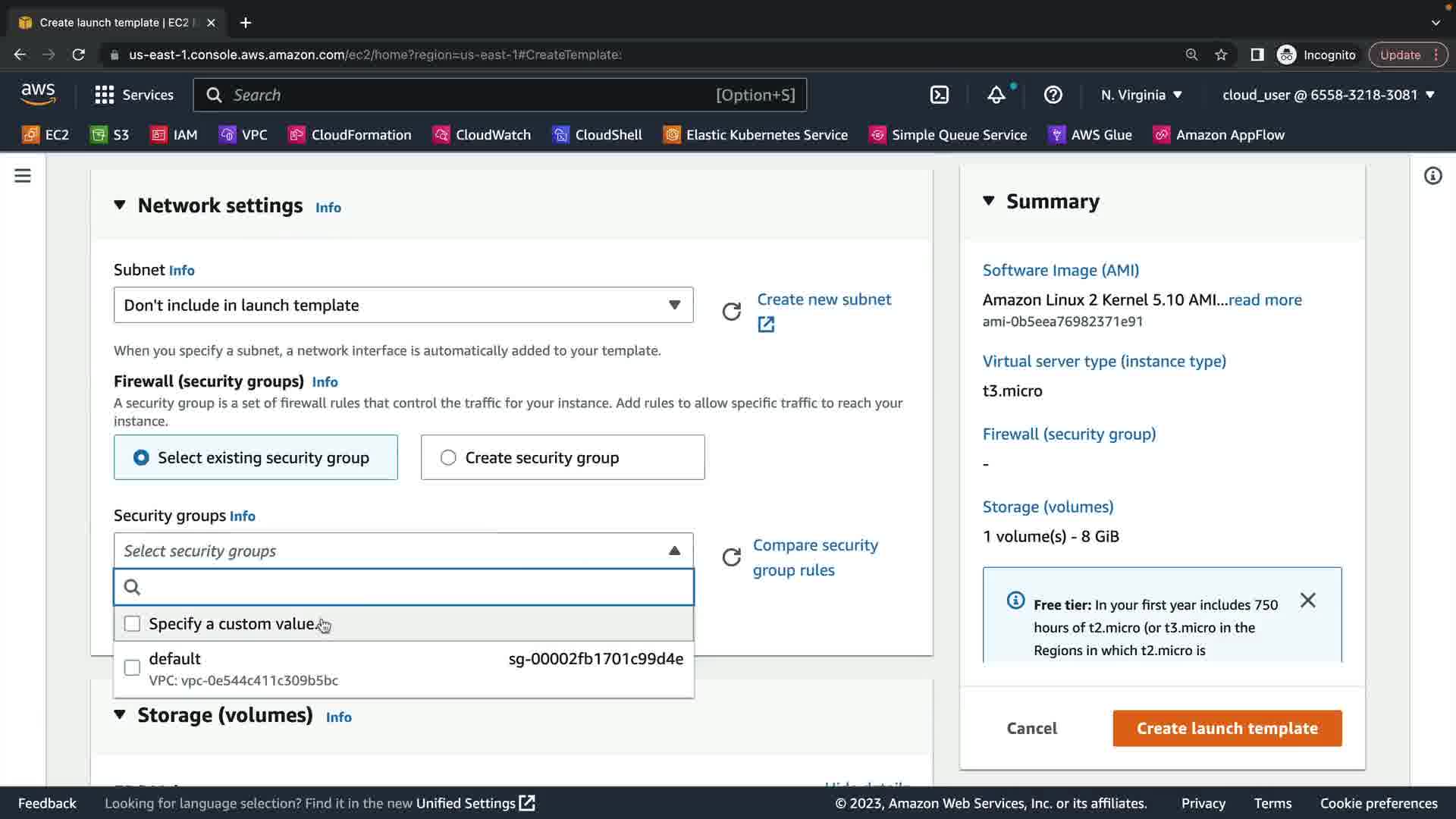Open the Create new subnet link
Image resolution: width=1456 pixels, height=819 pixels.
click(824, 300)
